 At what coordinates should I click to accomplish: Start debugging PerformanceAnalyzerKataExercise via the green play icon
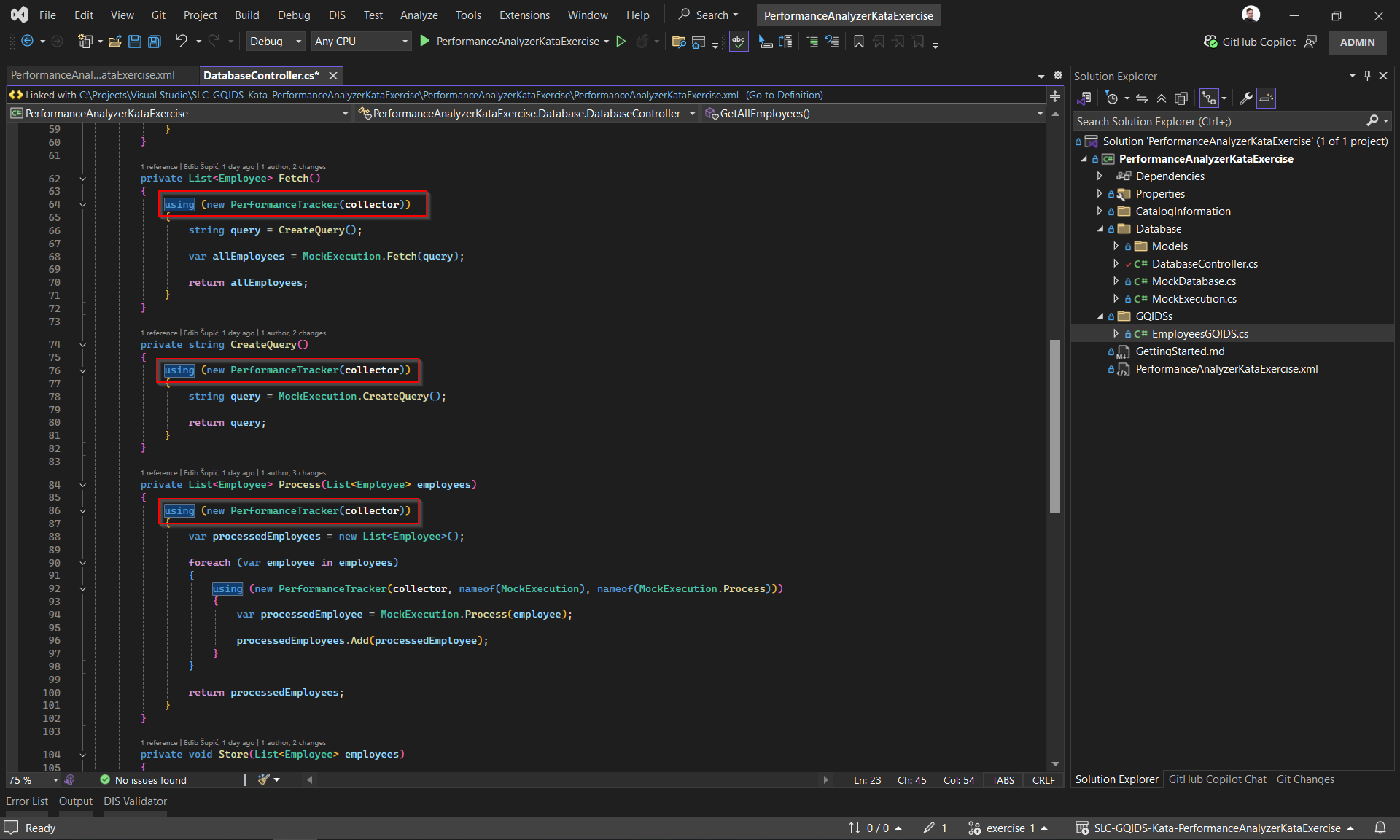424,42
